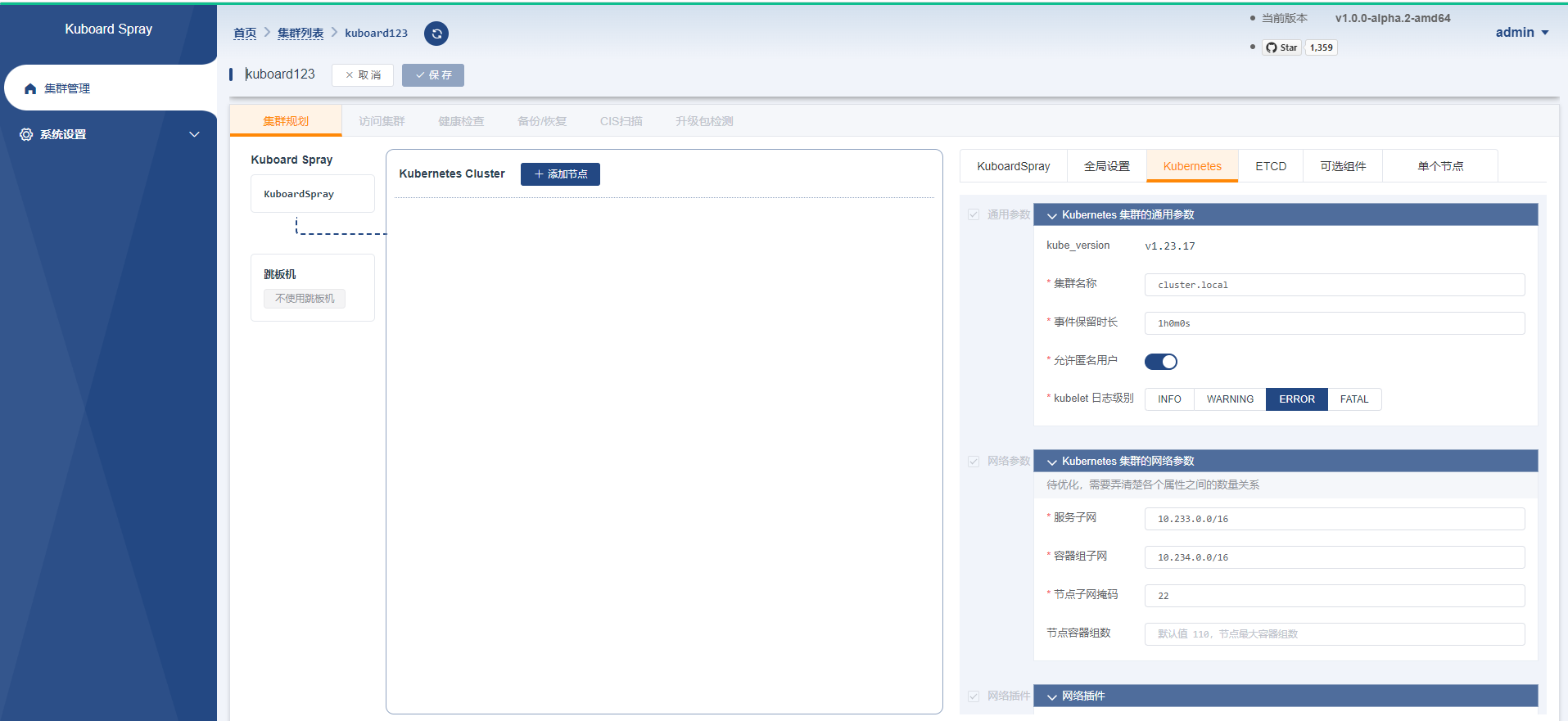This screenshot has height=721, width=1568.
Task: Click the 节点容器组数 input field
Action: (1335, 634)
